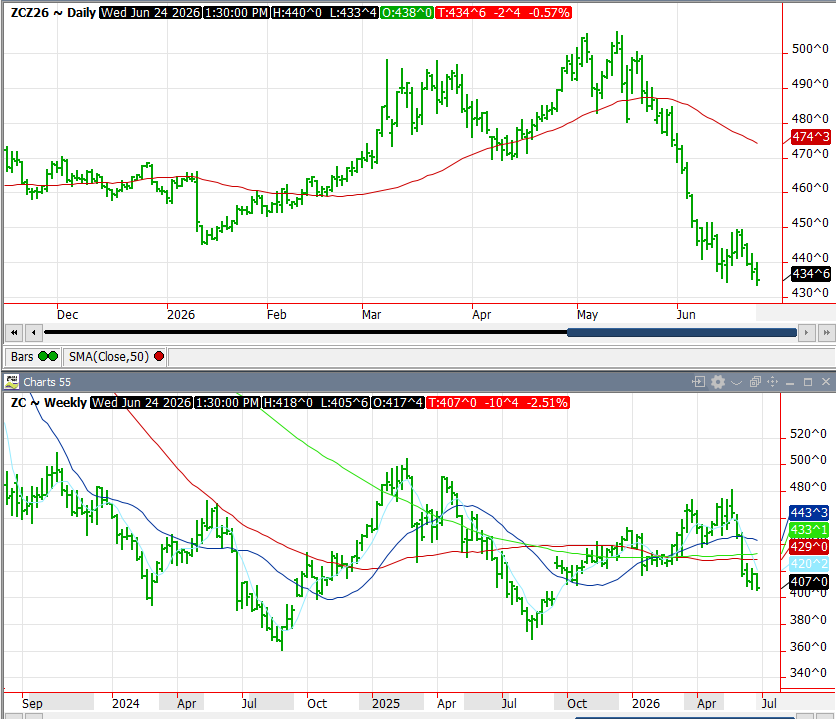Click the black 407^0 weekly price label
Screen dimensions: 836x719
point(809,581)
